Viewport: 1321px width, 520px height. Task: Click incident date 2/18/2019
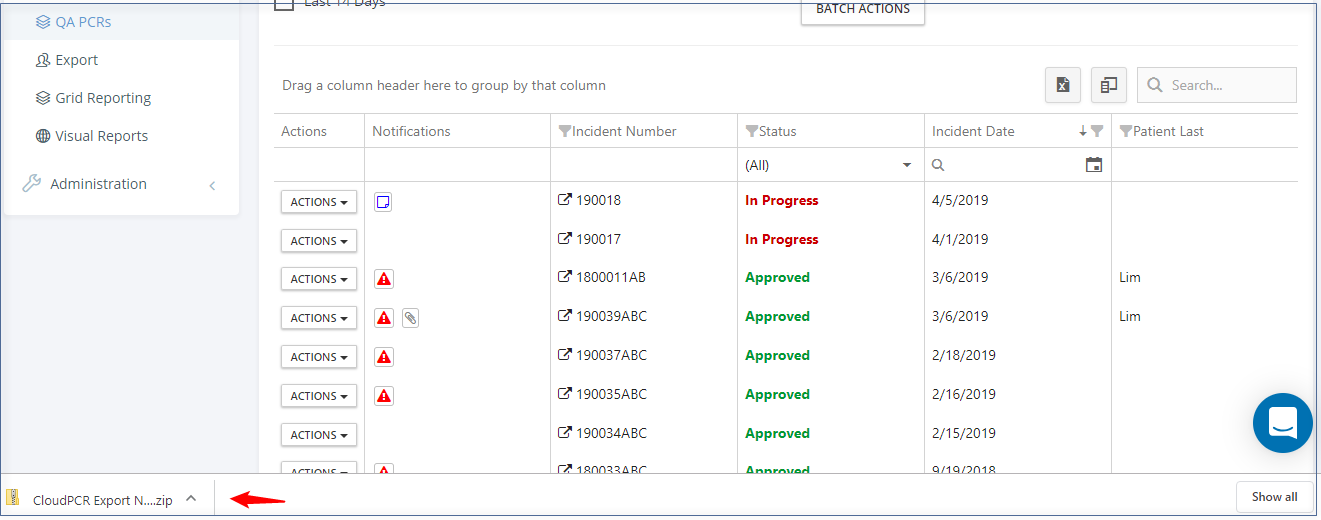(964, 355)
